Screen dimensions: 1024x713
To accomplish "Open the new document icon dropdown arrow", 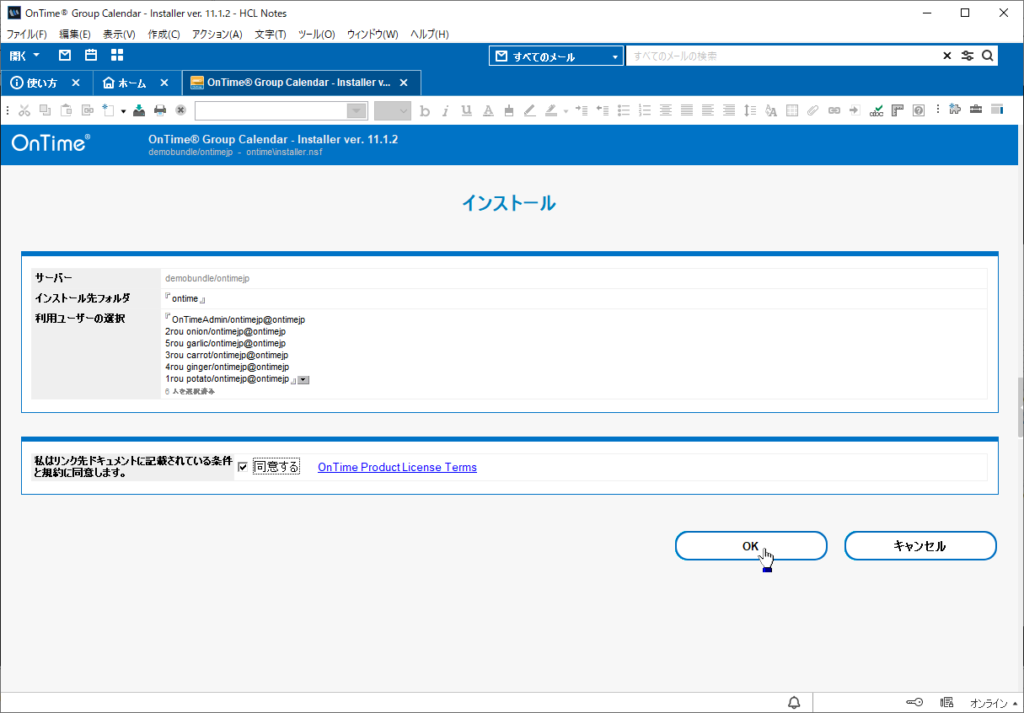I will [x=123, y=111].
